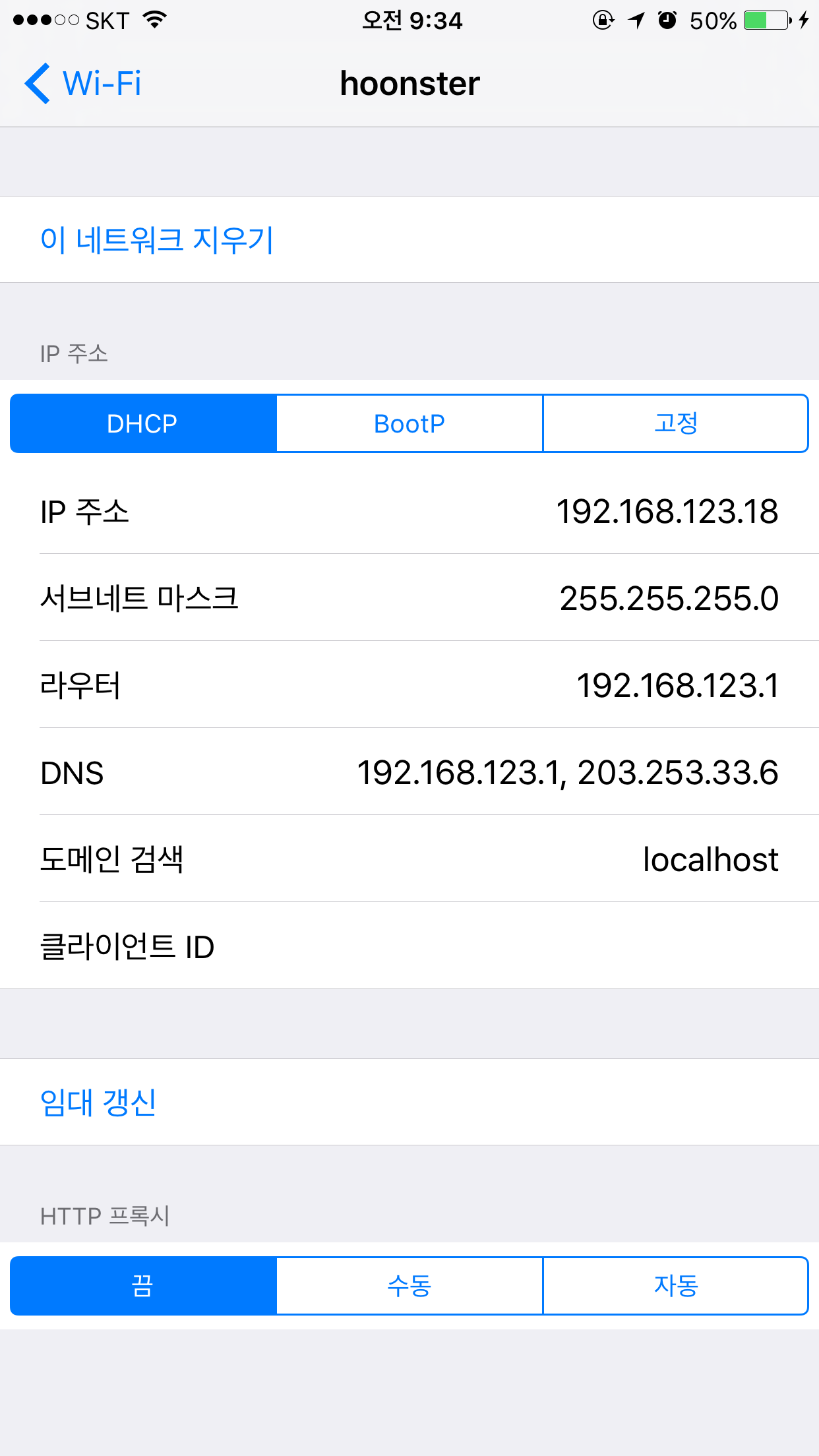Image resolution: width=819 pixels, height=1456 pixels.
Task: Set HTTP proxy to 끔 (off)
Action: [143, 1286]
